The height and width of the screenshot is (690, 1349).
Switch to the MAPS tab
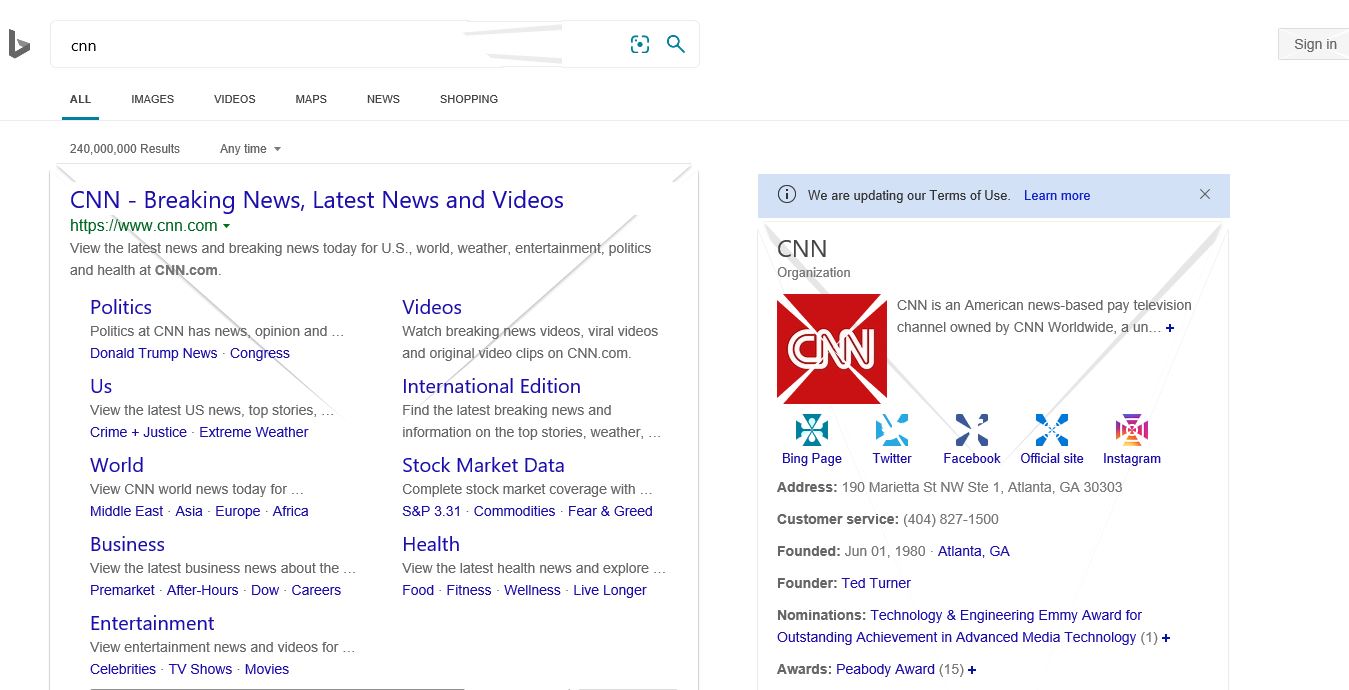(311, 99)
